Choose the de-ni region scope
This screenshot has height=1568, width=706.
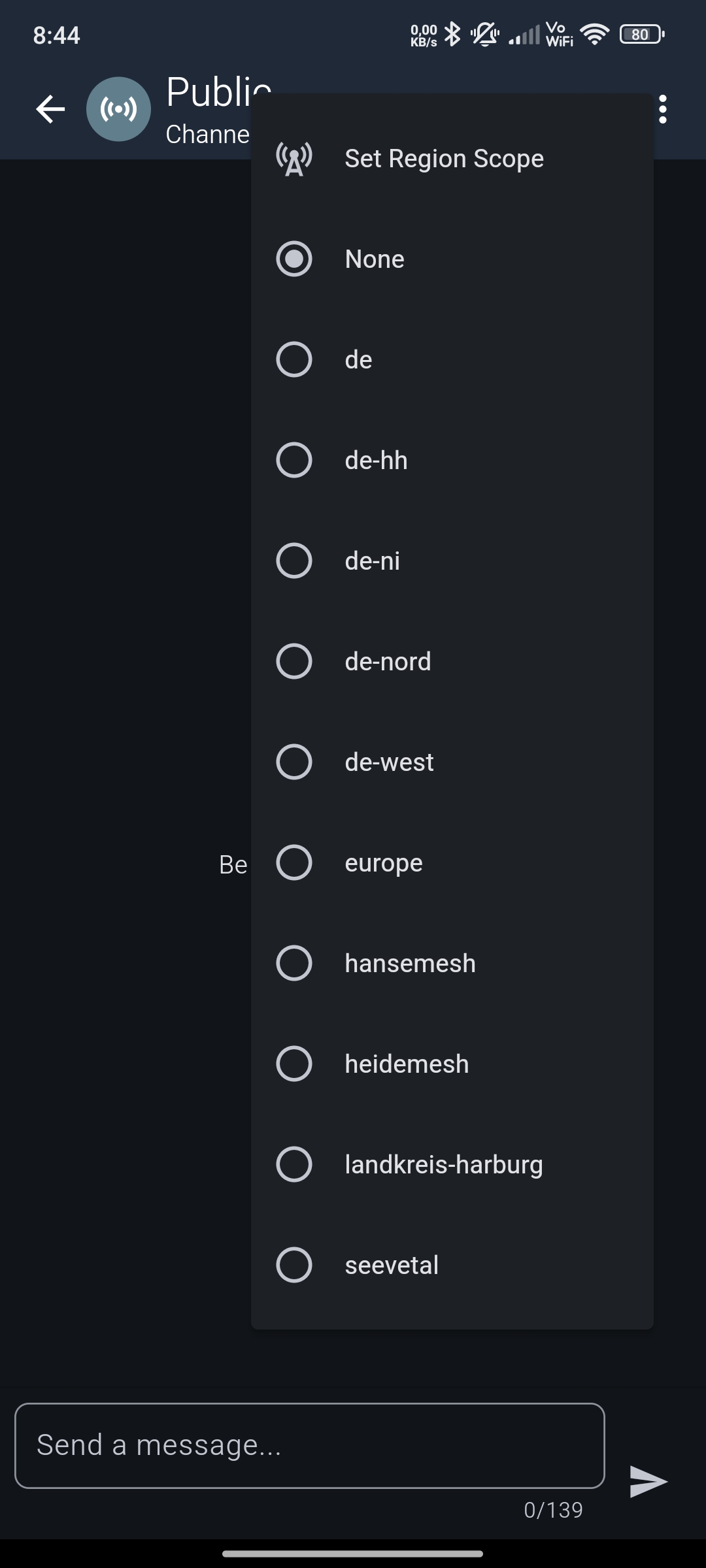(294, 561)
